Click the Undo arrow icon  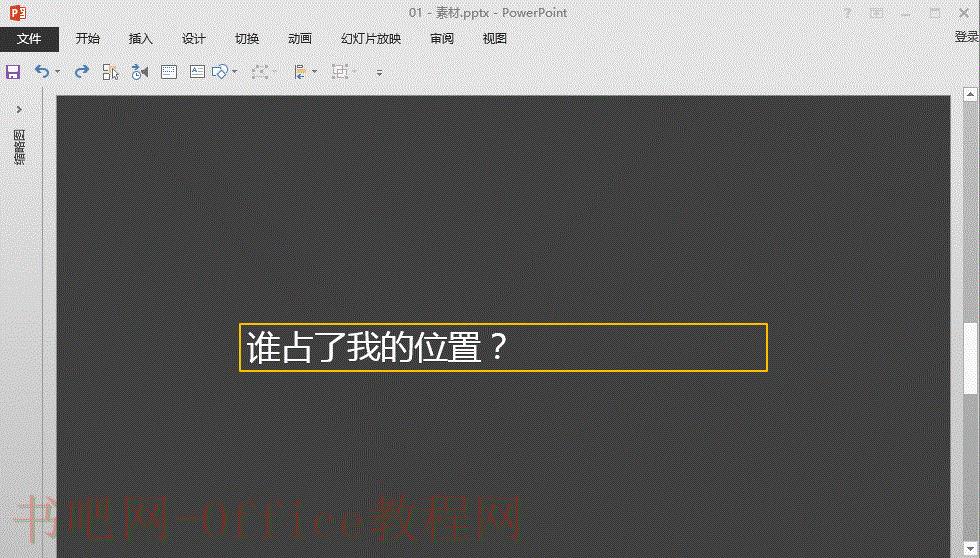(42, 71)
